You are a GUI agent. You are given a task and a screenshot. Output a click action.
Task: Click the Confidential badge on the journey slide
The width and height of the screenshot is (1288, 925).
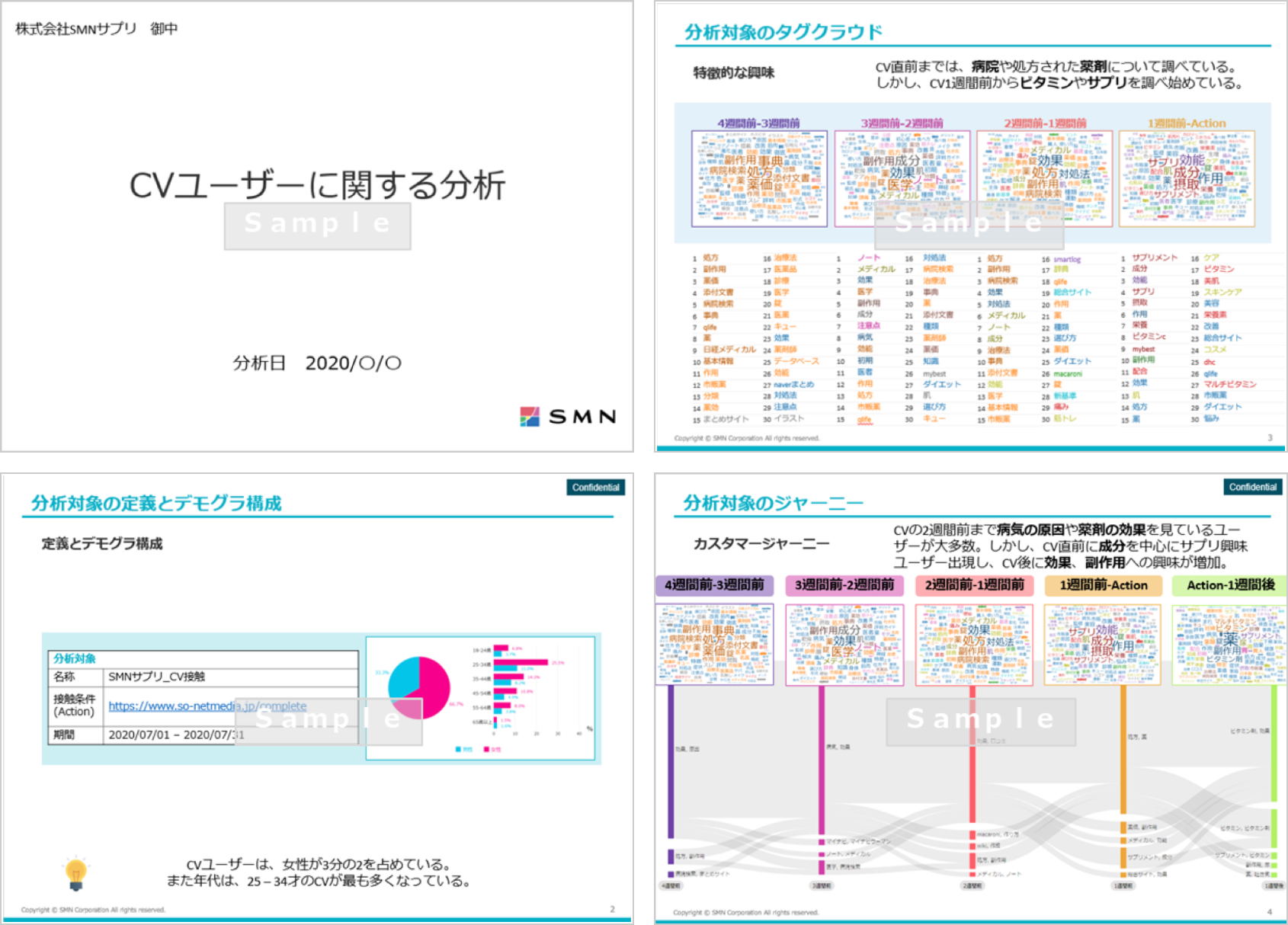(1252, 487)
